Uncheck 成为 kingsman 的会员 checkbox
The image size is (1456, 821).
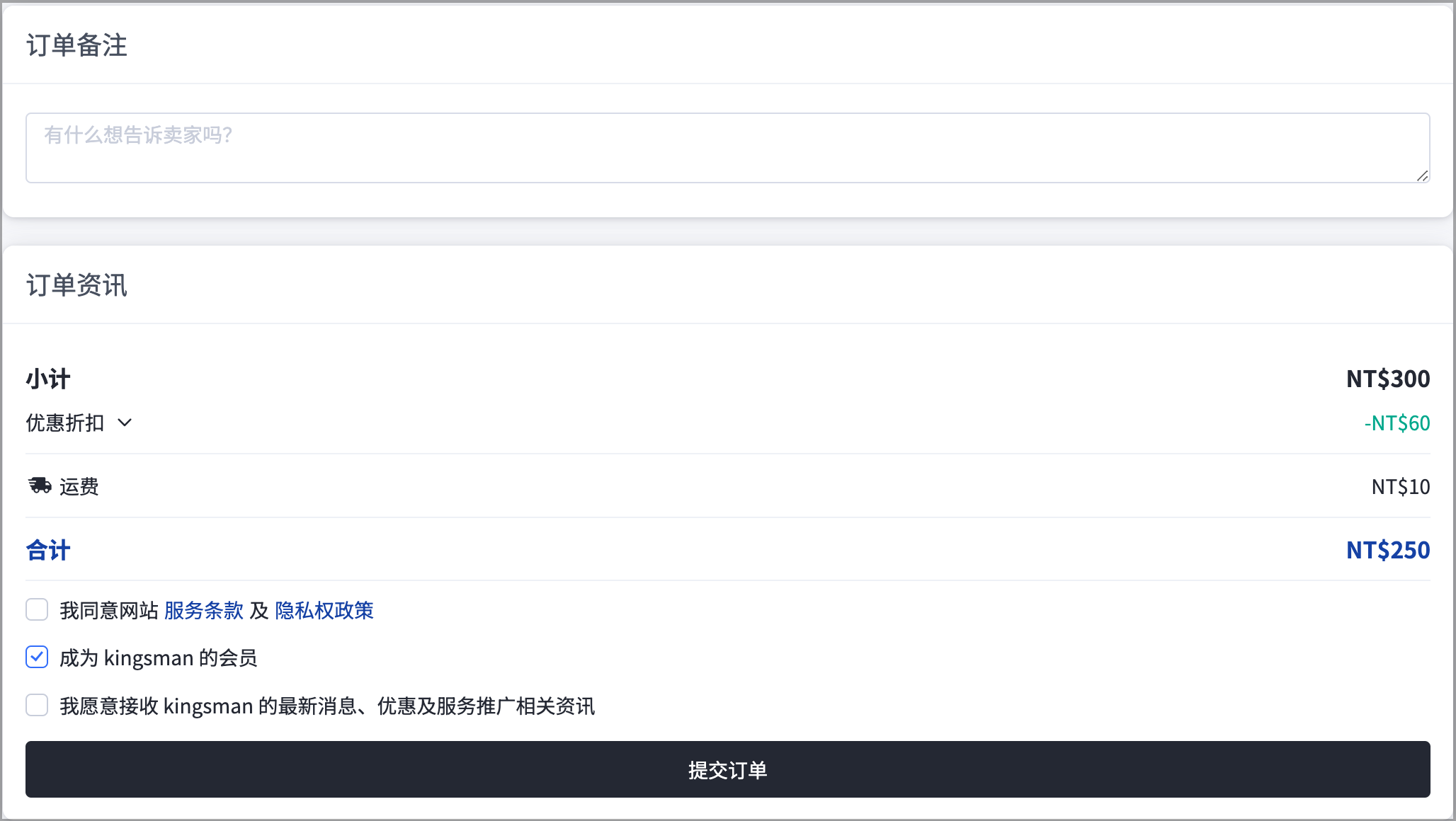(37, 657)
